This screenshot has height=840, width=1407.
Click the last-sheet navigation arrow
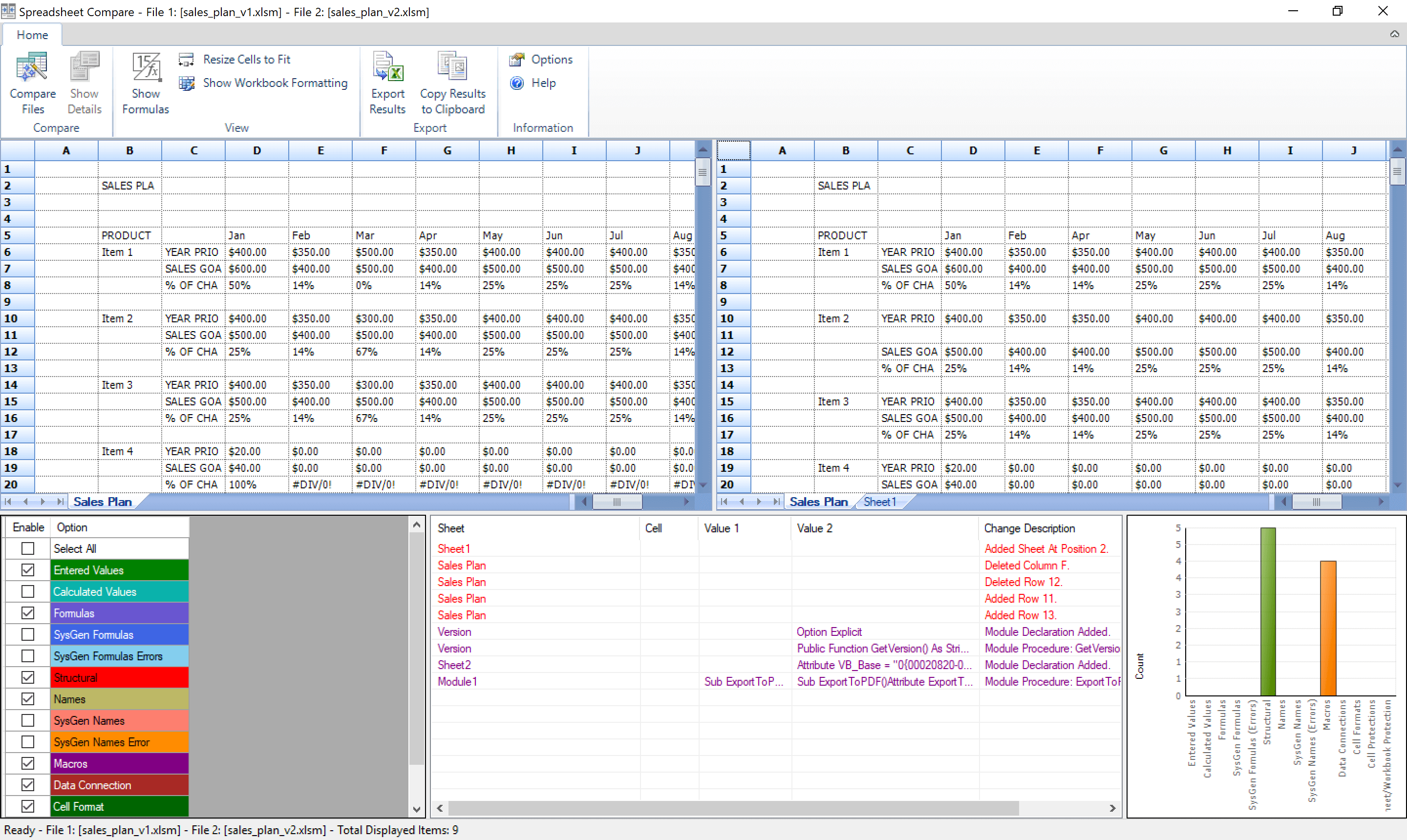59,502
